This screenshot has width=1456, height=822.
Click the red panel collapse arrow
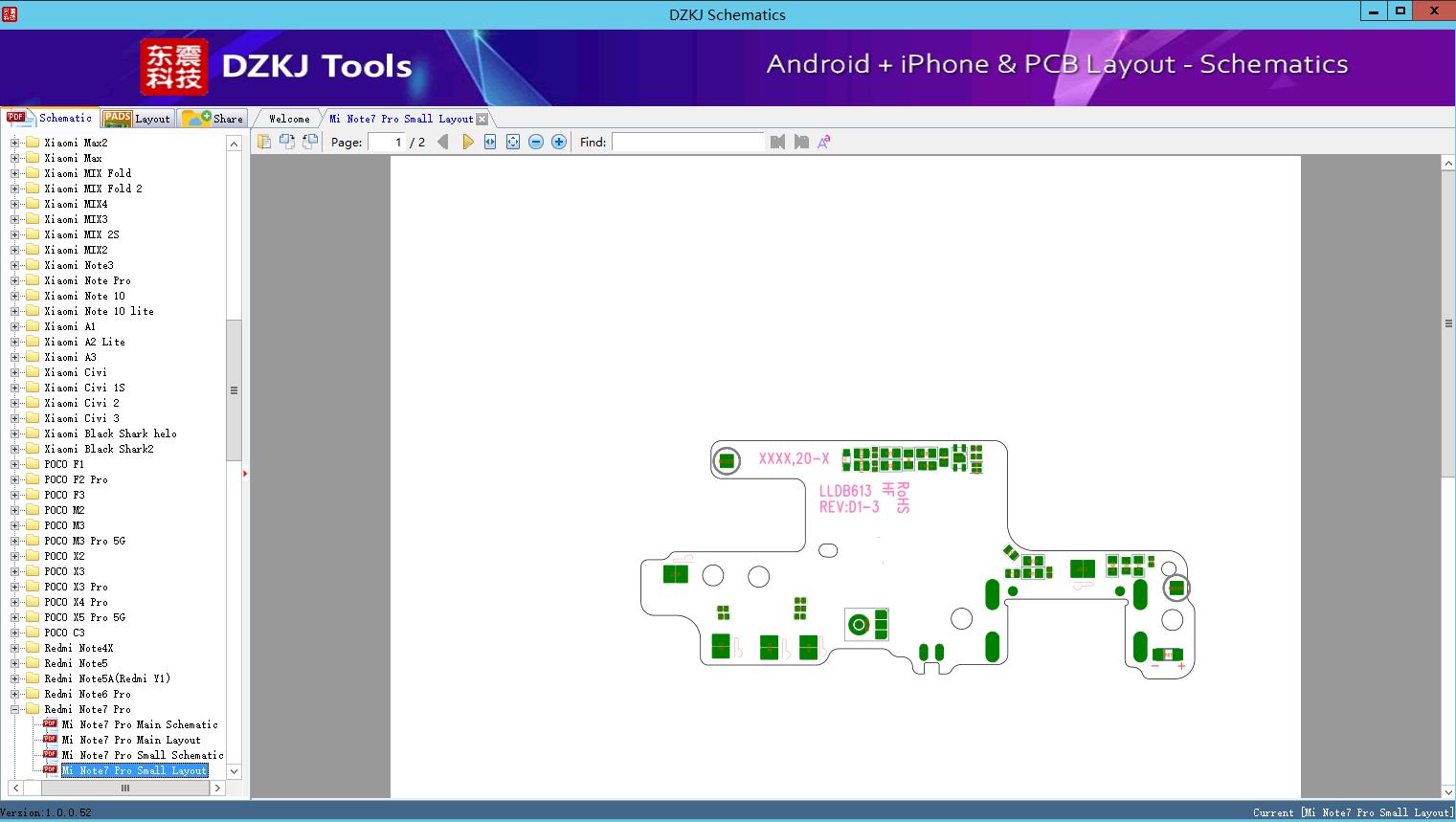[245, 474]
